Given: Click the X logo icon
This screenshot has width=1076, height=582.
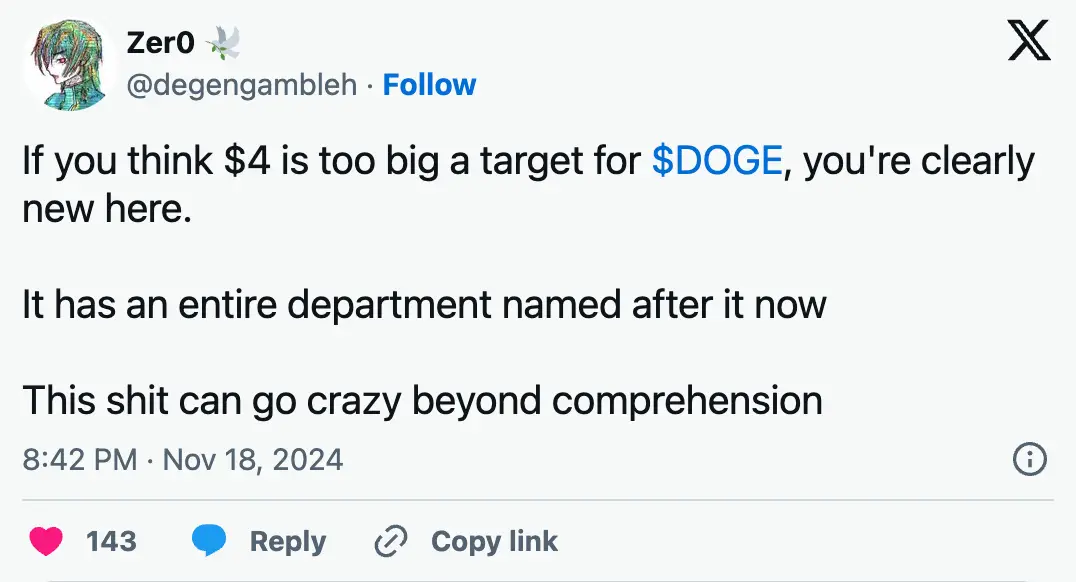Looking at the screenshot, I should tap(1031, 41).
